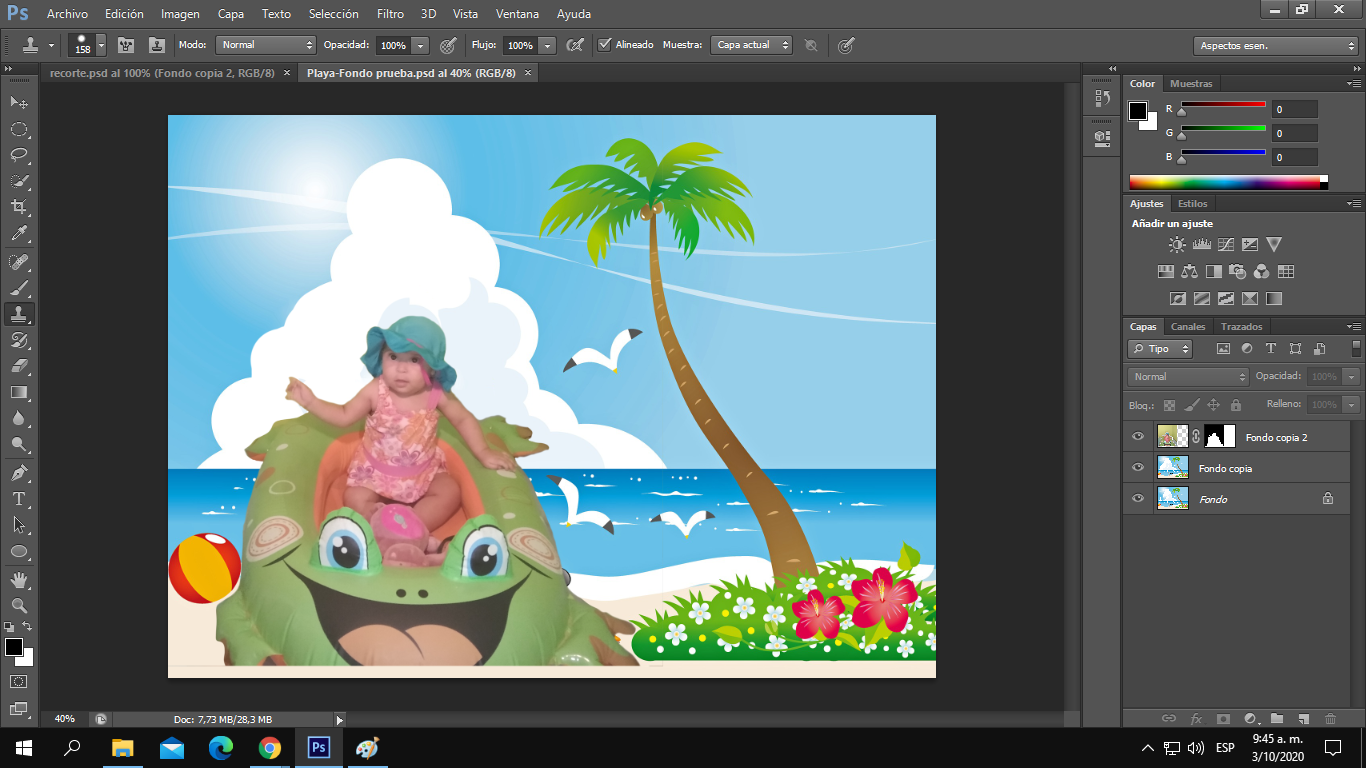Add a Color Balance adjustment
The height and width of the screenshot is (768, 1366).
pyautogui.click(x=1189, y=271)
